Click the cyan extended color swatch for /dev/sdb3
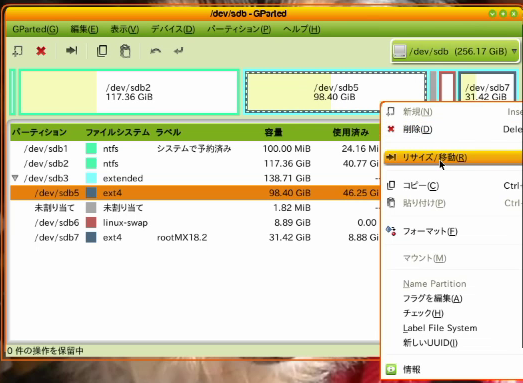Screen dimensions: 523x383 pos(91,178)
